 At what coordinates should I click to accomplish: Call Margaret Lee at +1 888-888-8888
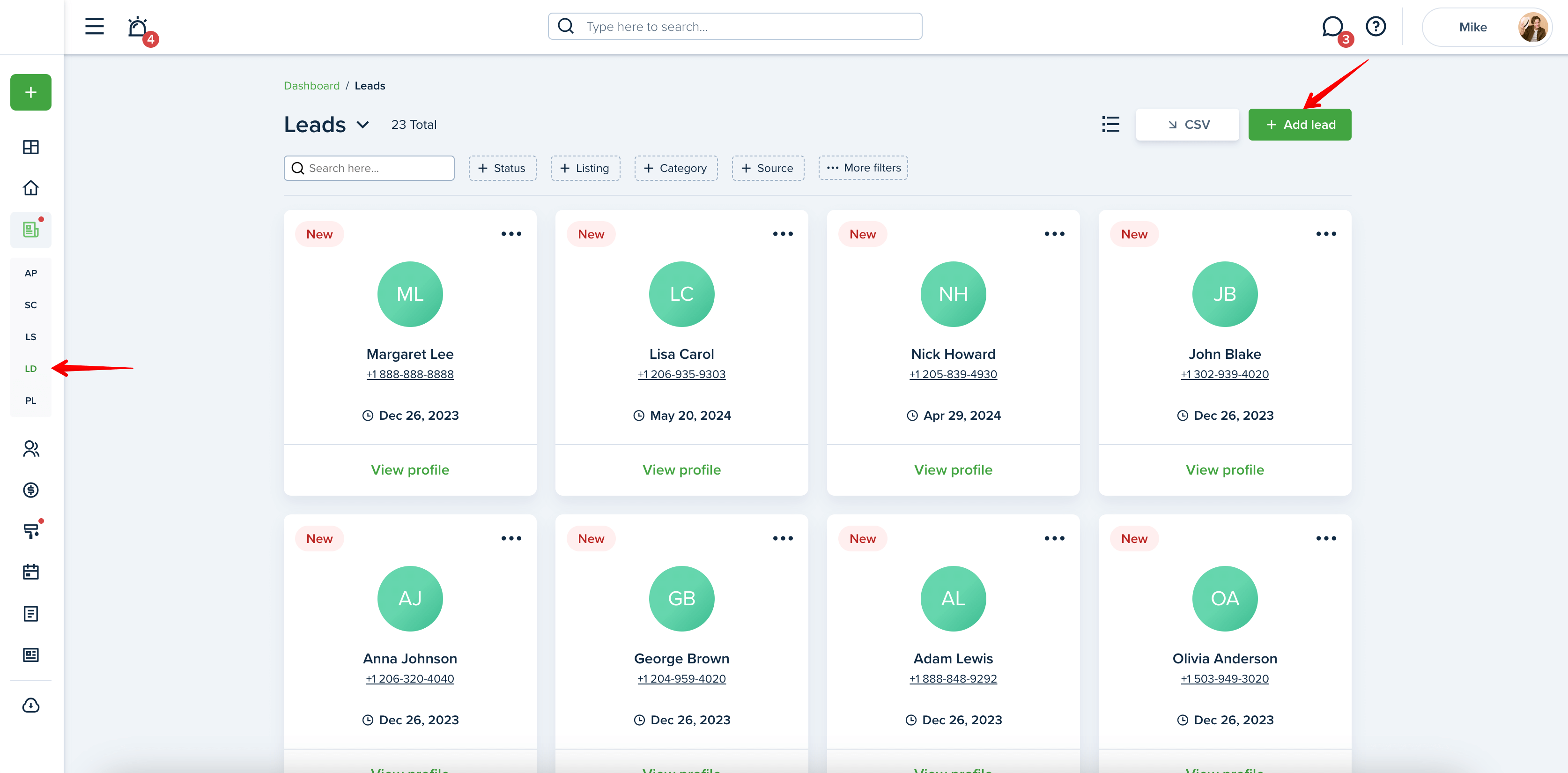[x=410, y=374]
